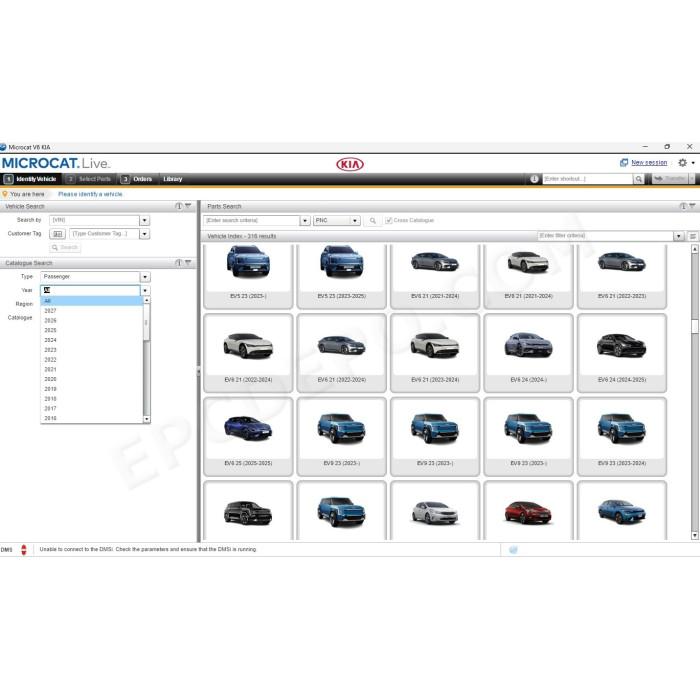
Task: Click the KIA logo
Action: point(350,164)
